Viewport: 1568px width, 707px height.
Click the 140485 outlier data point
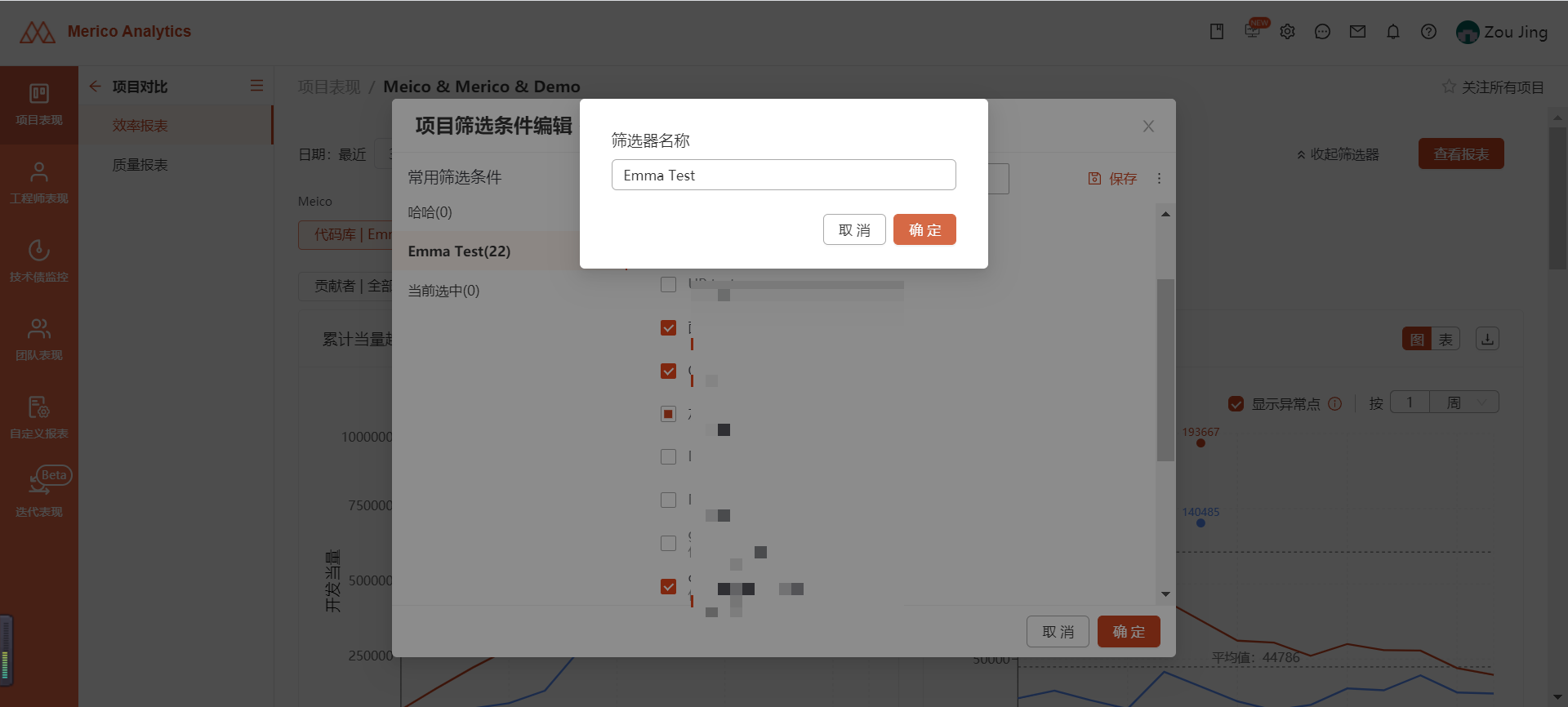[1200, 523]
